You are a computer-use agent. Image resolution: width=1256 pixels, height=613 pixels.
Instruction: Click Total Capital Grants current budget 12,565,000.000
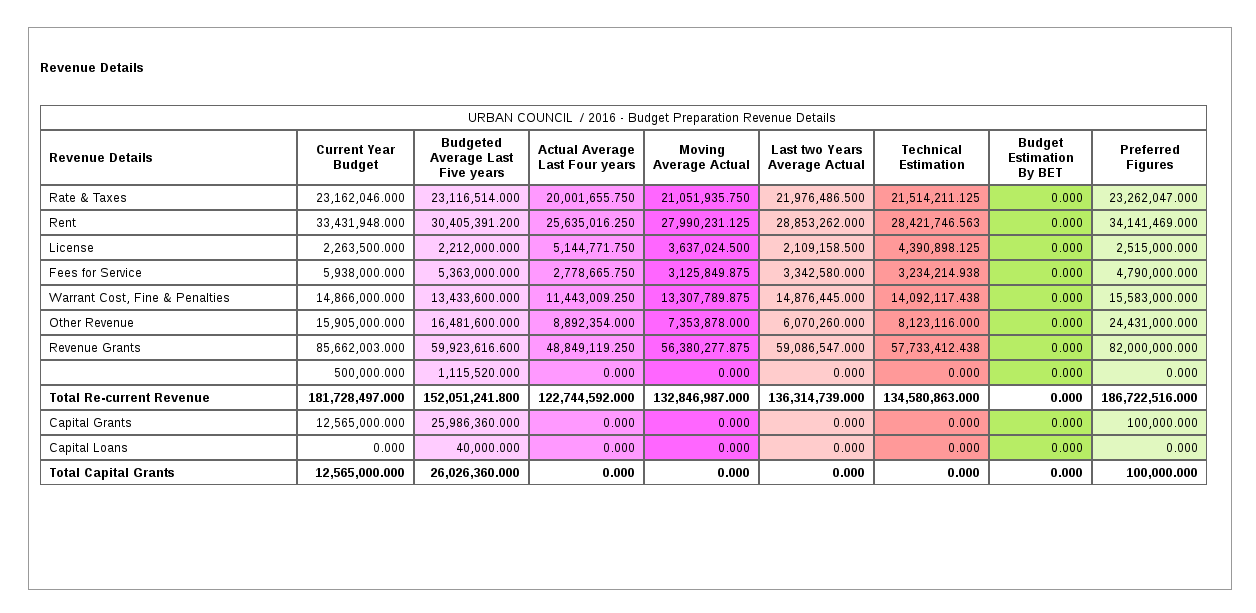360,473
